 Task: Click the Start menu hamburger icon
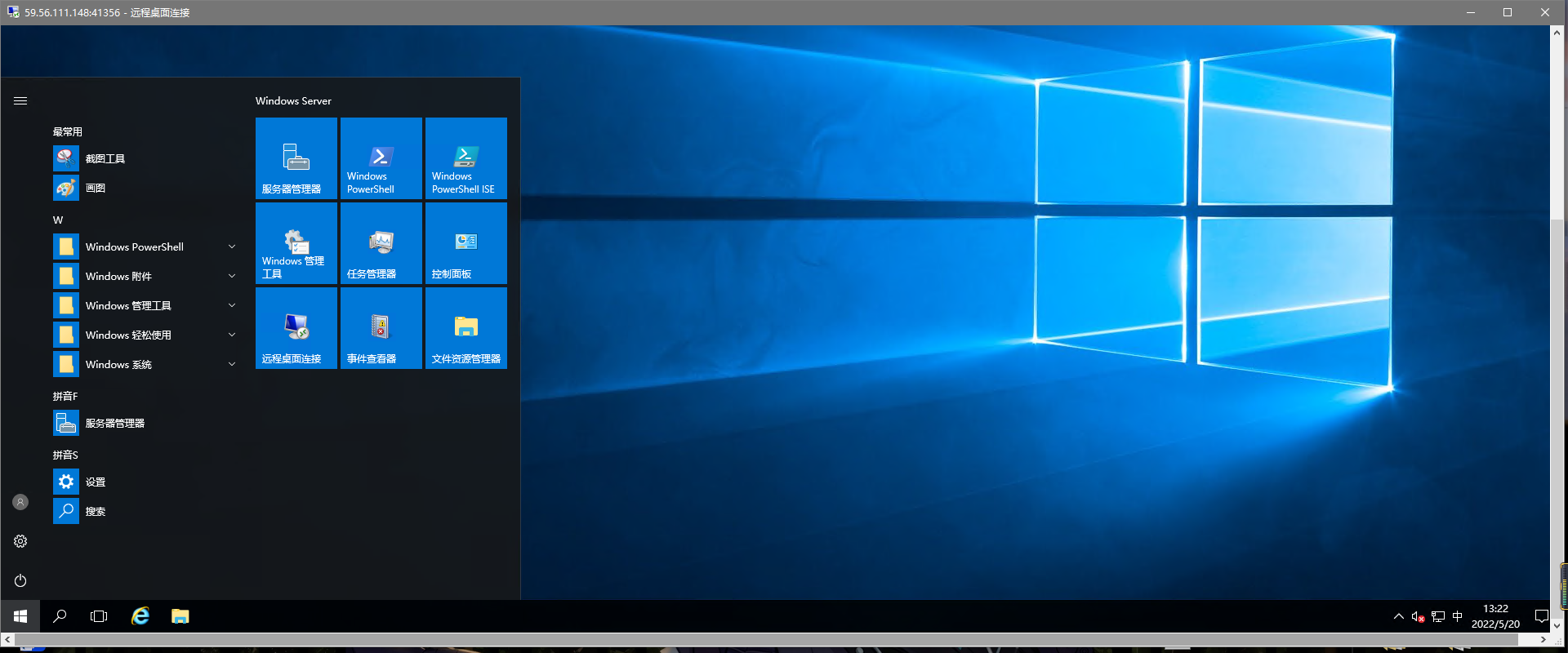point(20,100)
